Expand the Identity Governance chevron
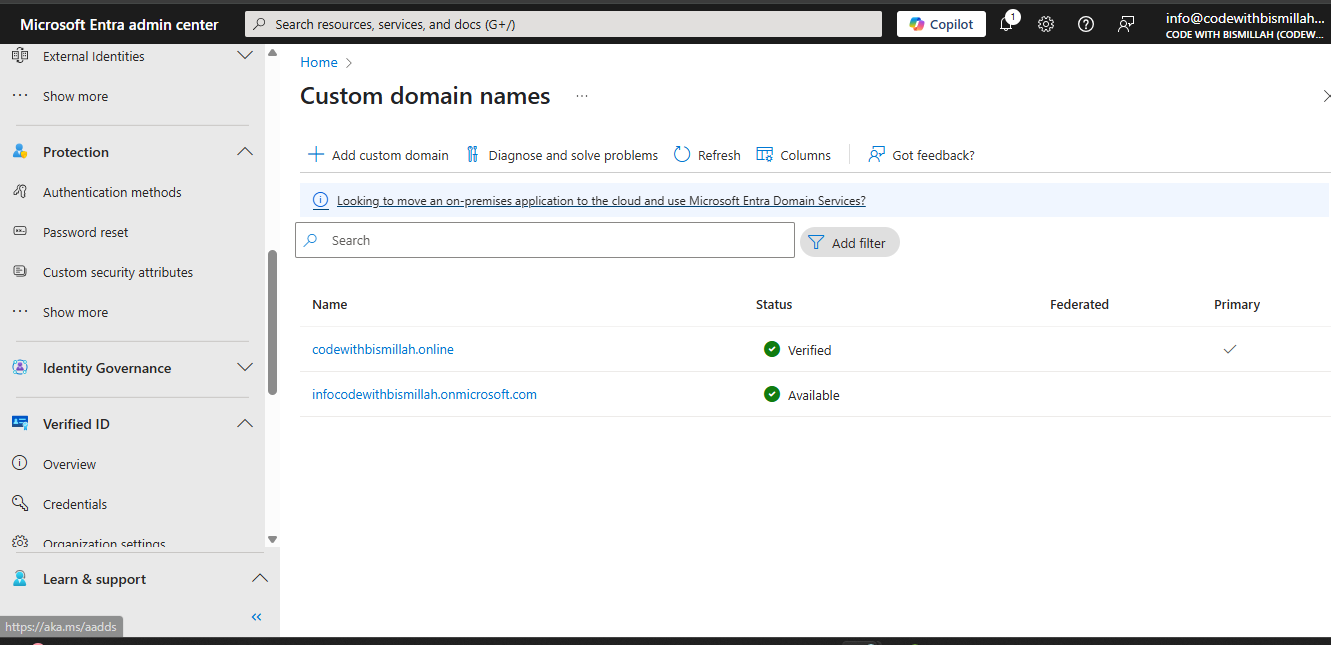The height and width of the screenshot is (645, 1331). pos(245,368)
